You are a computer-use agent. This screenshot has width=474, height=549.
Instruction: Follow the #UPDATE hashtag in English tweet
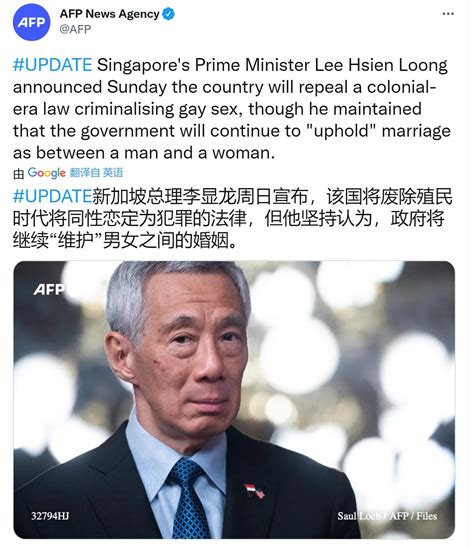click(53, 65)
